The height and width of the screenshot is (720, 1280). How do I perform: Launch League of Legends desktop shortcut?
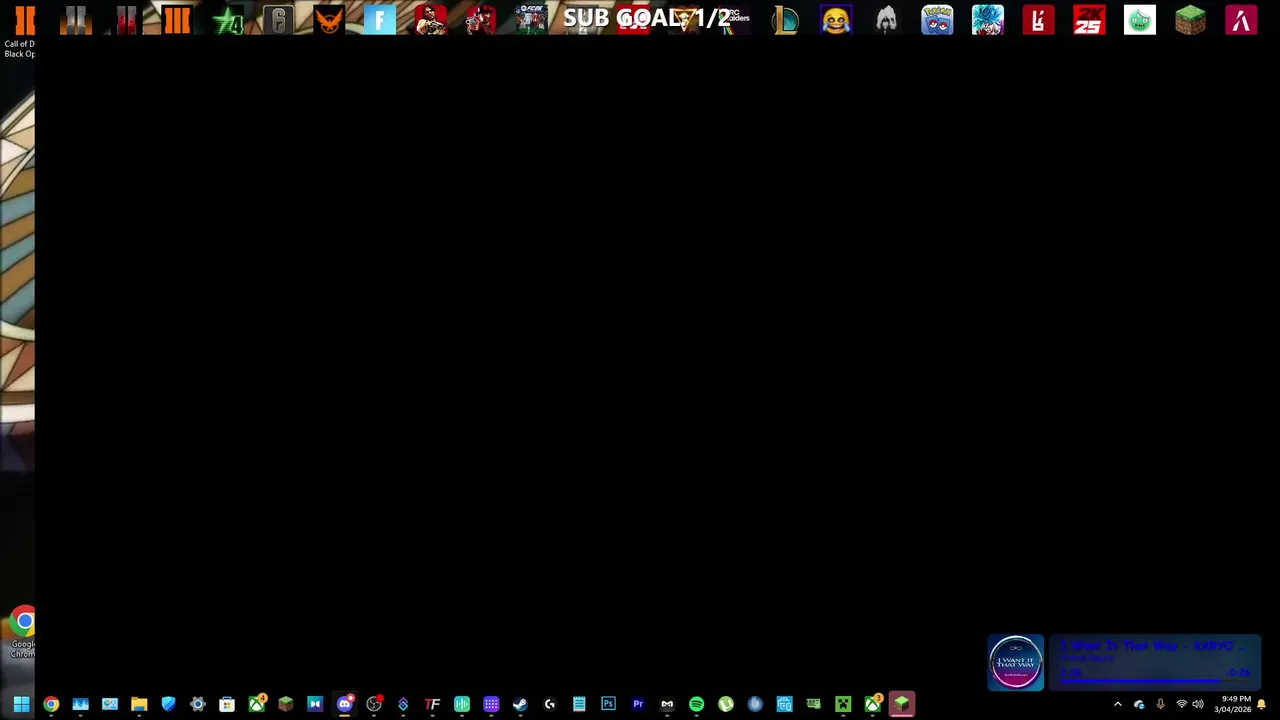785,20
